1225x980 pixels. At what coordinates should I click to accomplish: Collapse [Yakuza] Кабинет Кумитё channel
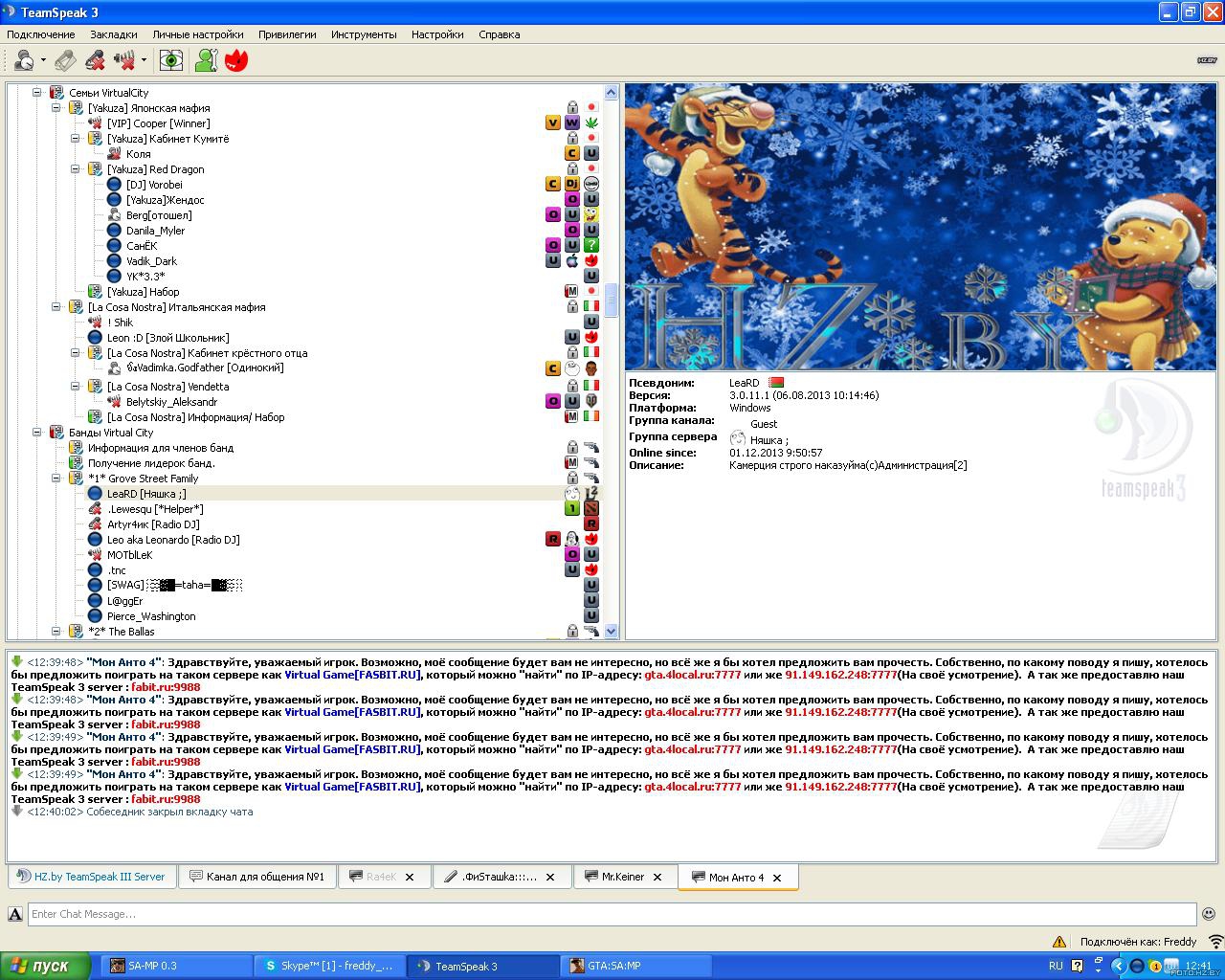pos(76,139)
